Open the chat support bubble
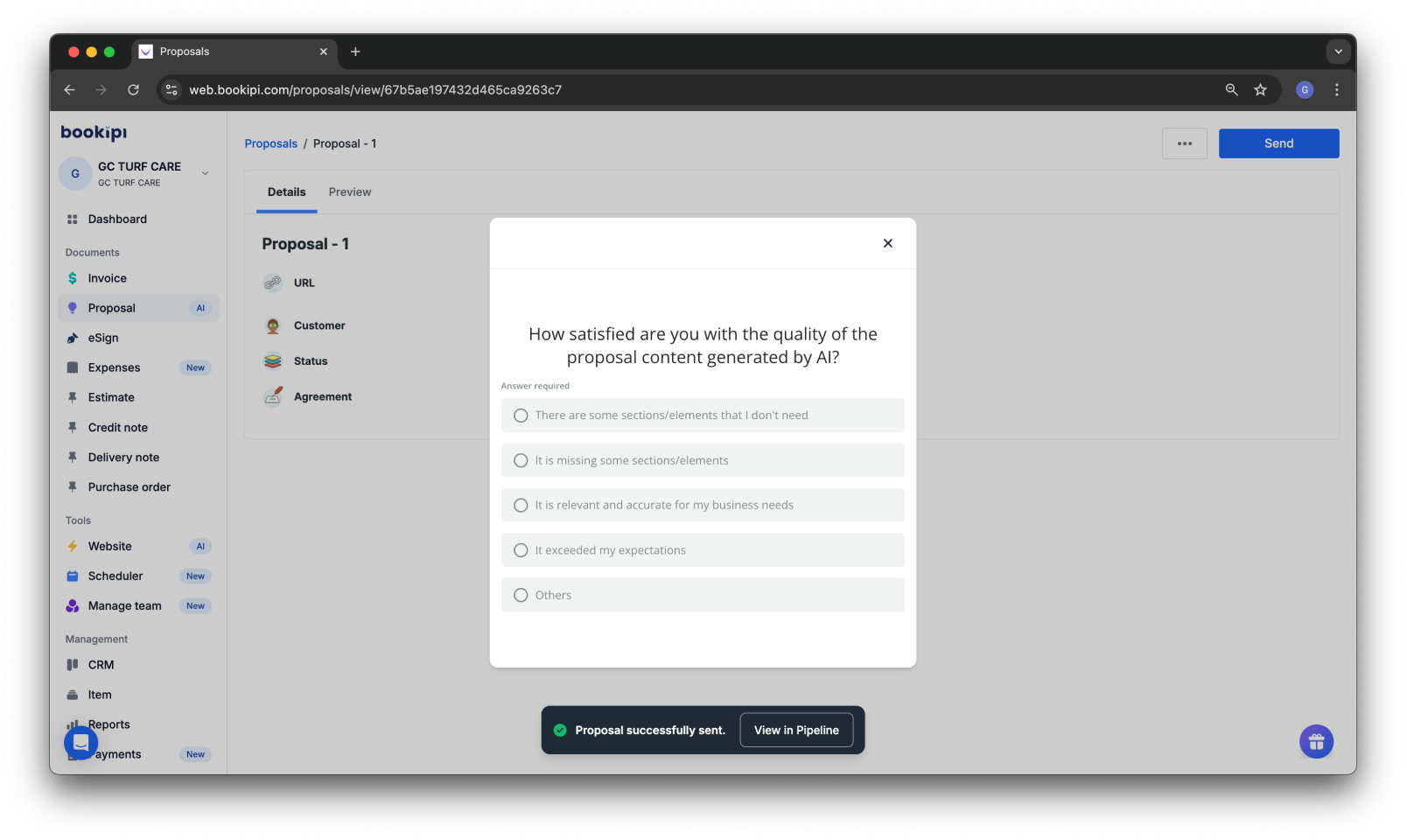 (x=80, y=741)
